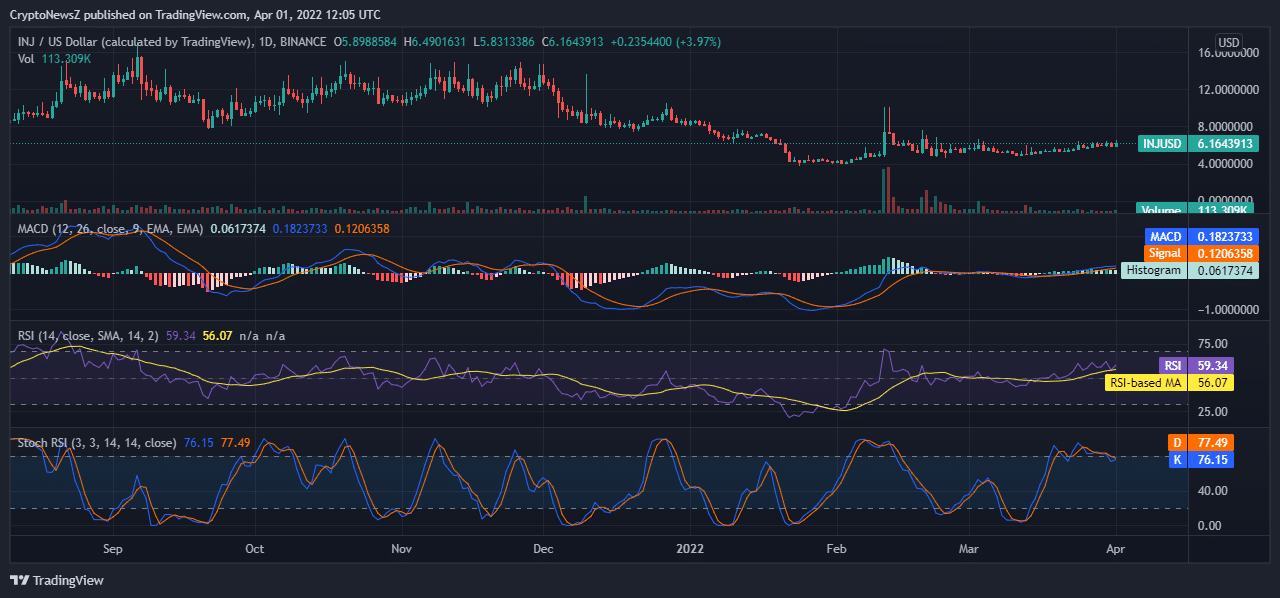1280x598 pixels.
Task: Click the Vol 113.309K indicator legend
Action: (54, 59)
